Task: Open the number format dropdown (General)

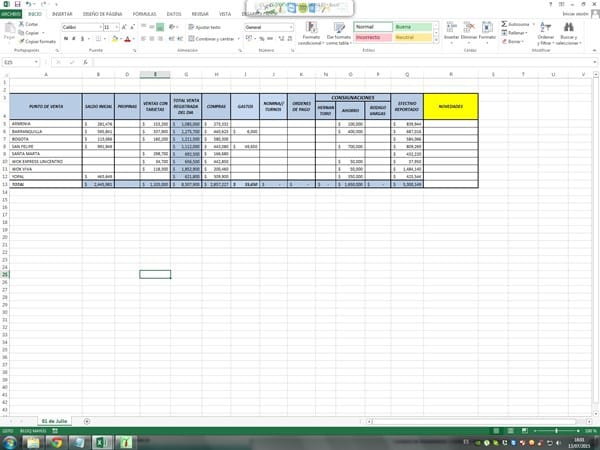Action: point(291,27)
